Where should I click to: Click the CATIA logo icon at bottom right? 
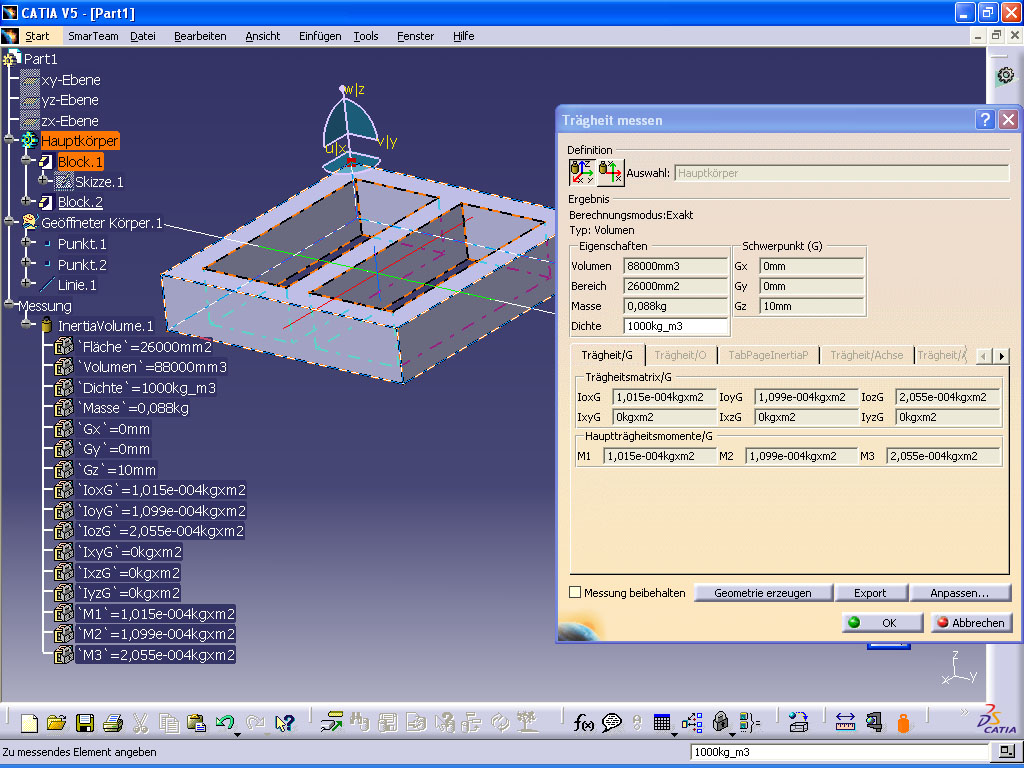click(997, 720)
